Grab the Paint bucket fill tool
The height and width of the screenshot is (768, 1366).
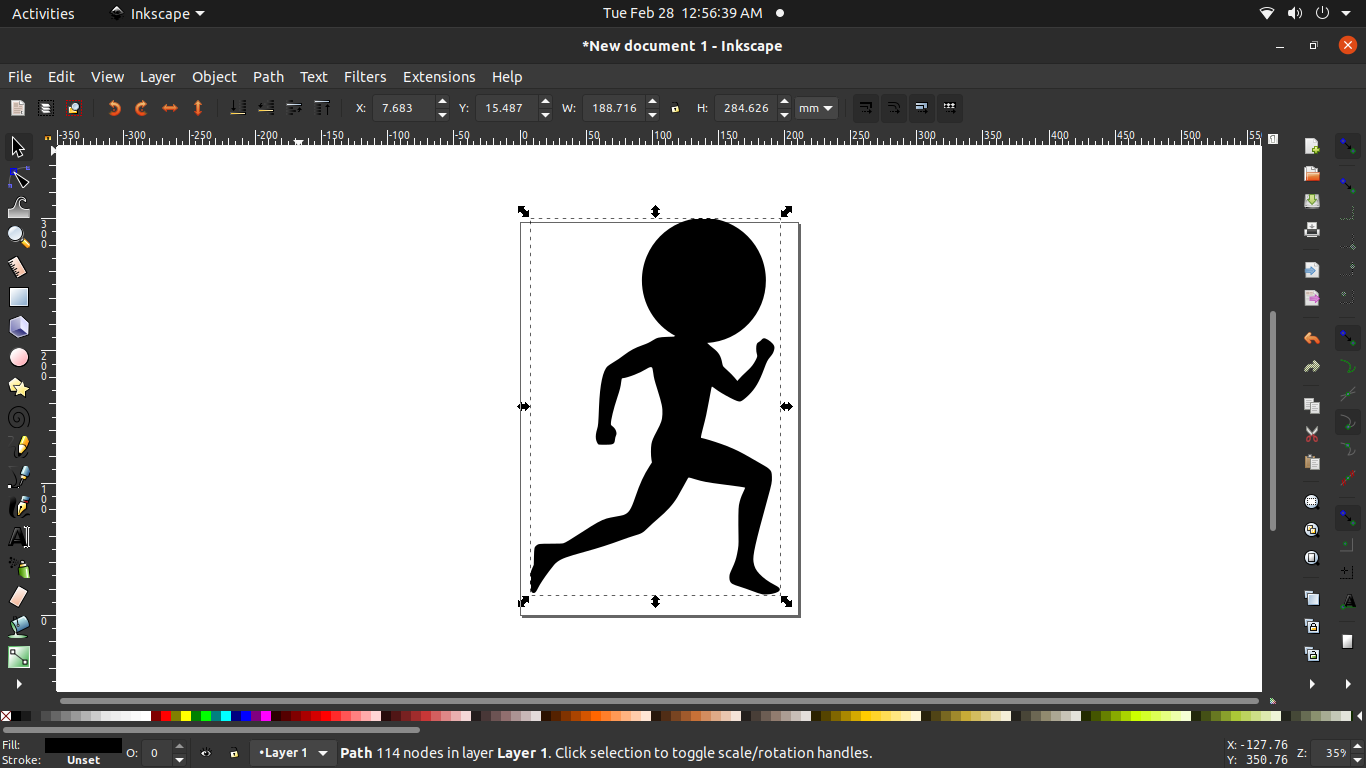tap(17, 627)
